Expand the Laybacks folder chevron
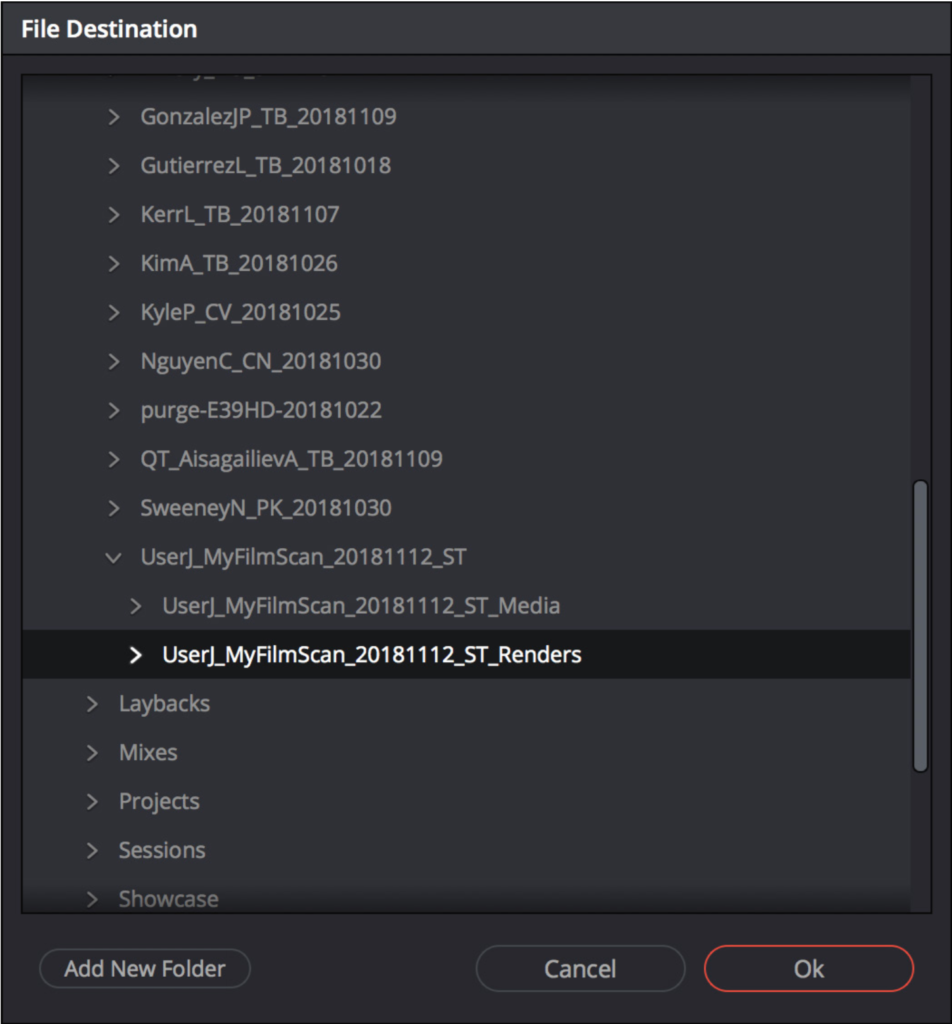Viewport: 952px width, 1024px height. (x=92, y=704)
